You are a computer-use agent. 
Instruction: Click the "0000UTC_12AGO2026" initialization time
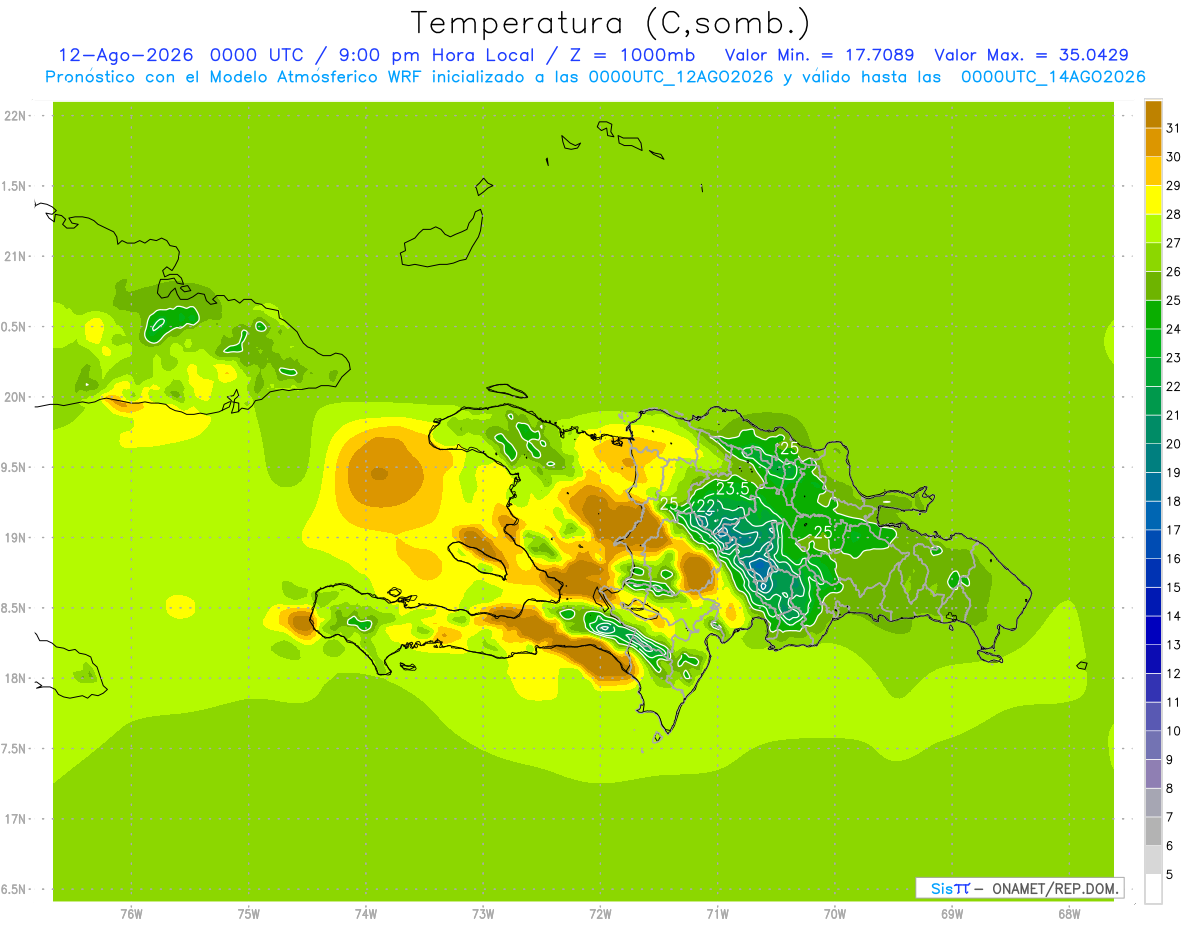[x=680, y=77]
